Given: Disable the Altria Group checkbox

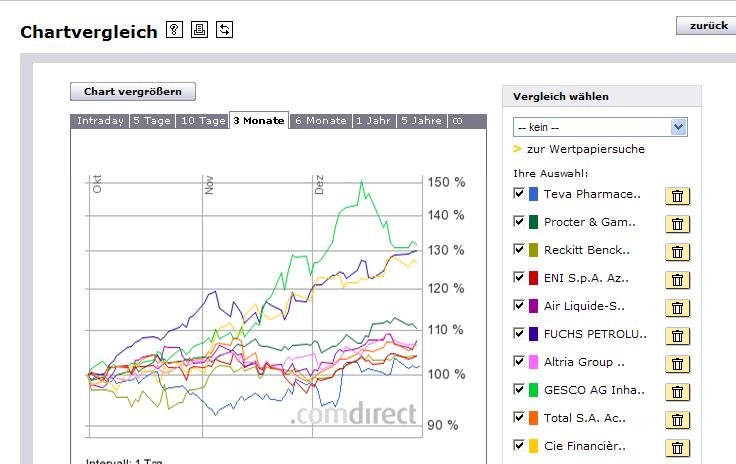Looking at the screenshot, I should (x=518, y=361).
